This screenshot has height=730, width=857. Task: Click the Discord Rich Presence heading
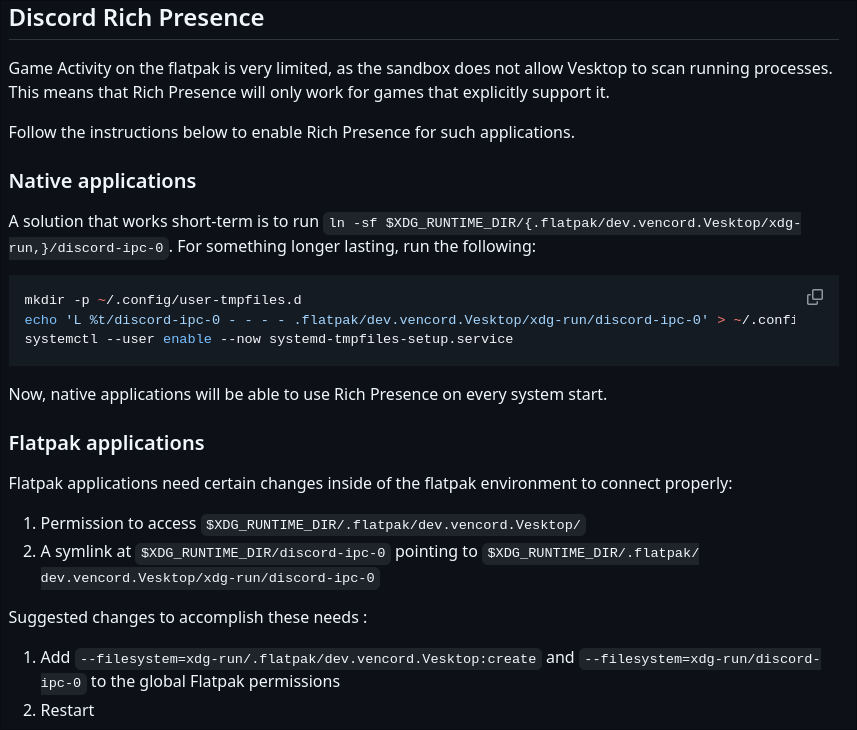pyautogui.click(x=137, y=18)
